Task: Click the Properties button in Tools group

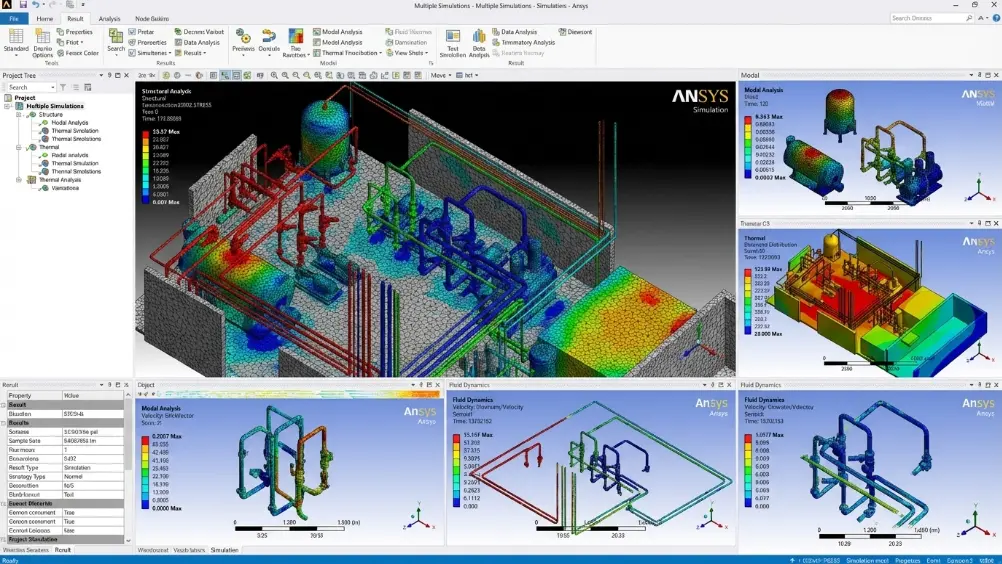Action: (x=74, y=31)
